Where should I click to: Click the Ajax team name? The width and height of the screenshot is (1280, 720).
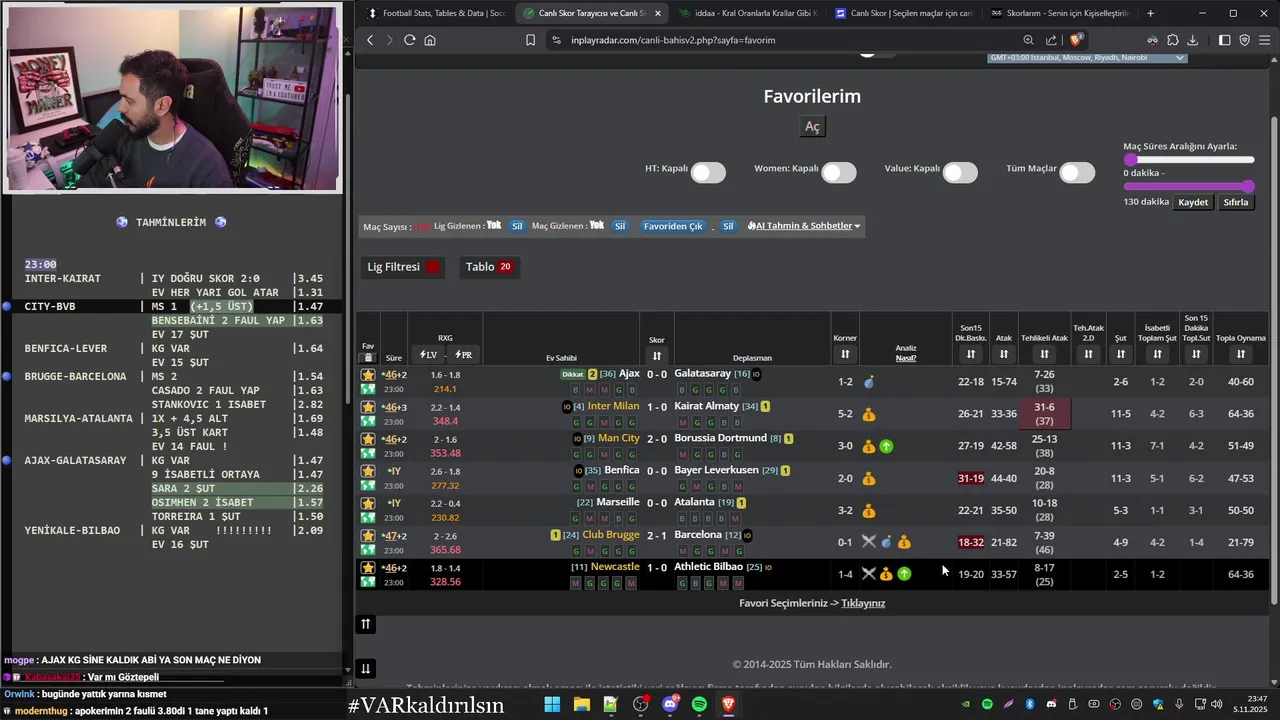coord(629,373)
